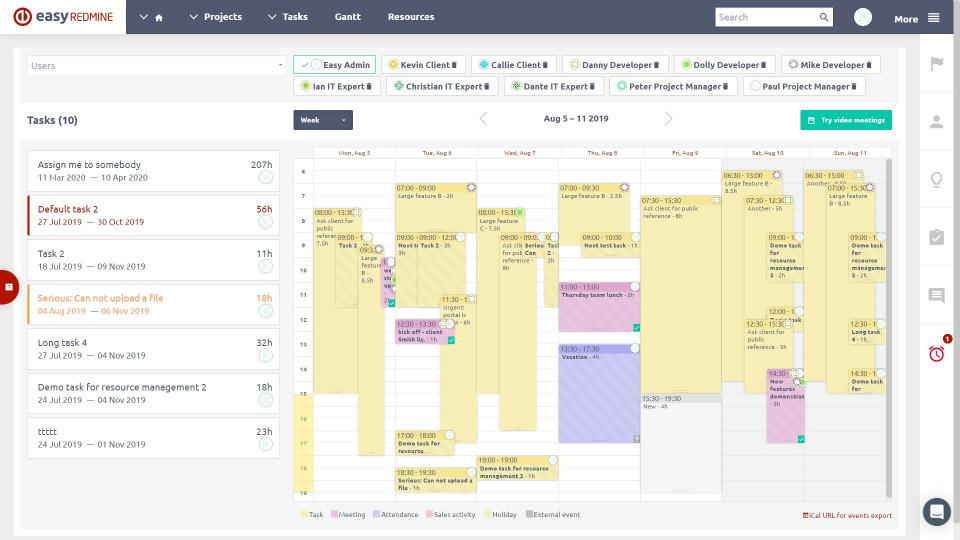The height and width of the screenshot is (540, 960).
Task: Open the alarm clock reminders icon
Action: (x=937, y=353)
